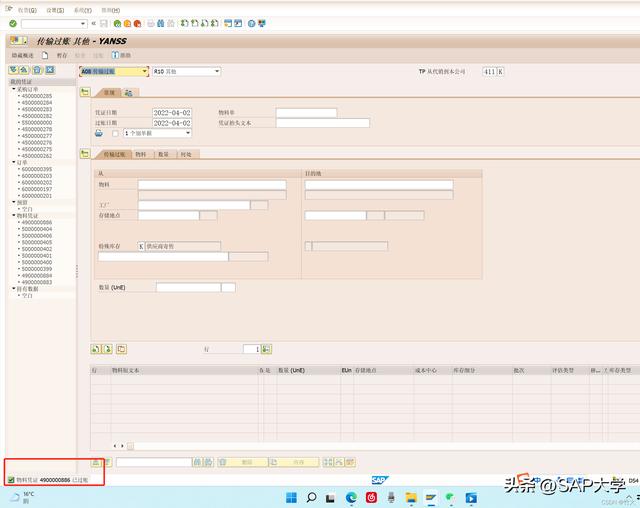The image size is (640, 508).
Task: Click the Print icon in standard toolbar
Action: click(151, 24)
